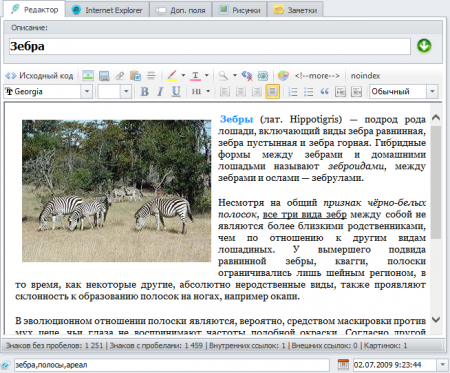Click the calendar icon beside the date
450x373 pixels.
pos(343,364)
